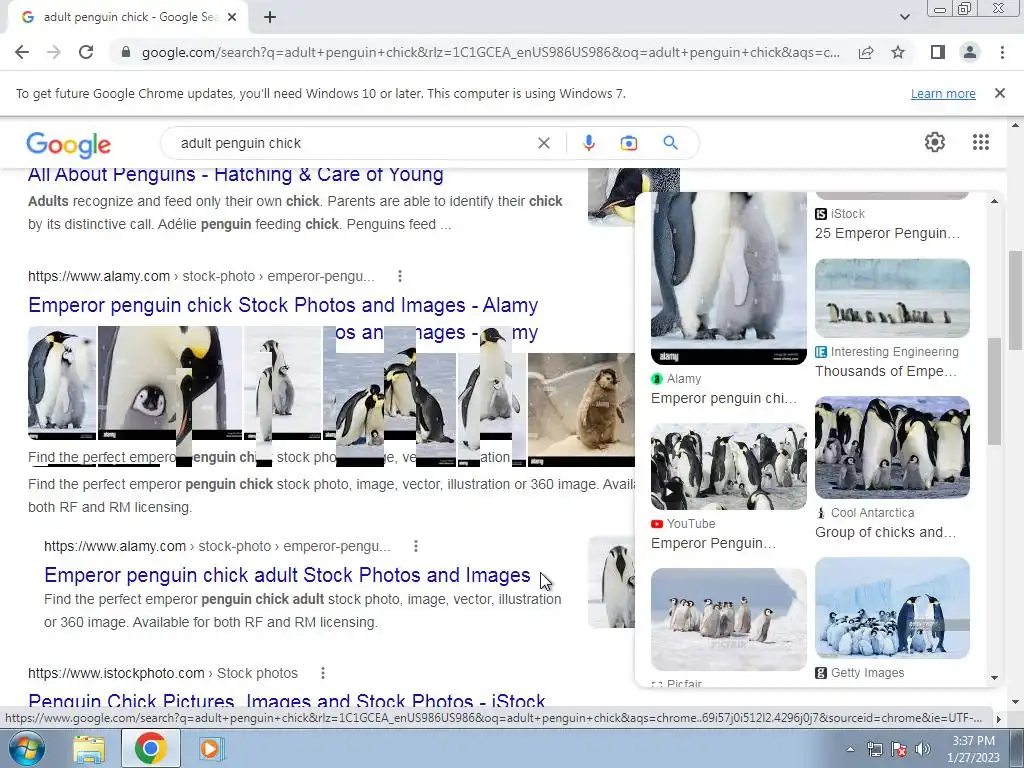The height and width of the screenshot is (768, 1024).
Task: Open Penguin Chick Pictures iStock result
Action: click(x=286, y=700)
